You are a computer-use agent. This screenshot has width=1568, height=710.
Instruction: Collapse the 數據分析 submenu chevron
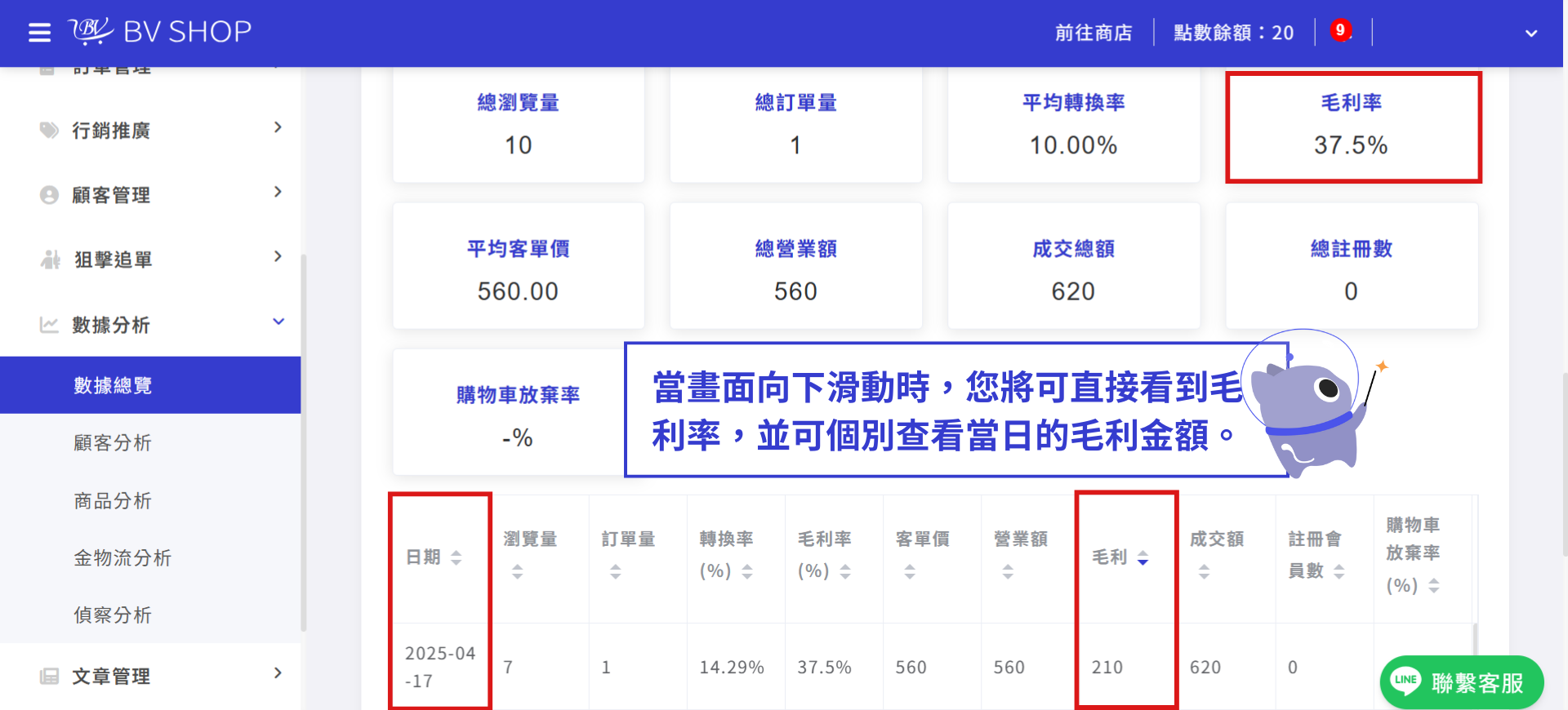(x=278, y=322)
